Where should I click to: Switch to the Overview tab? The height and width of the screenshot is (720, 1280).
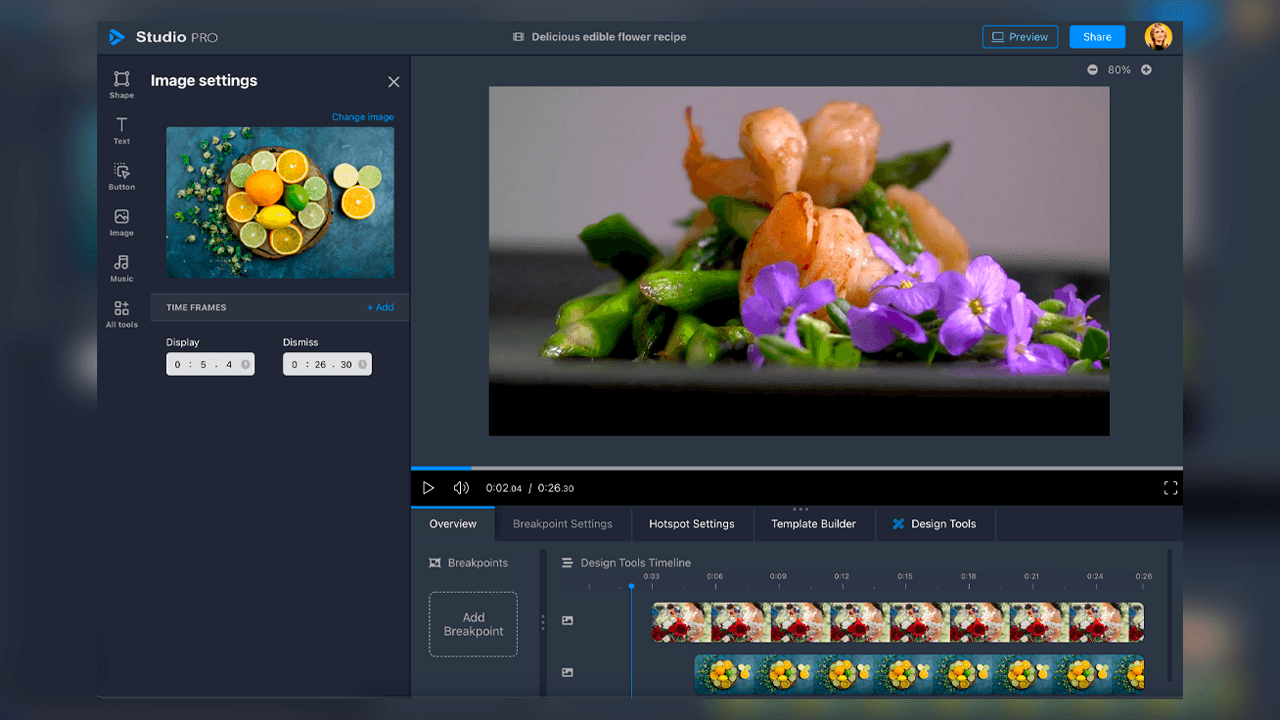[x=453, y=524]
